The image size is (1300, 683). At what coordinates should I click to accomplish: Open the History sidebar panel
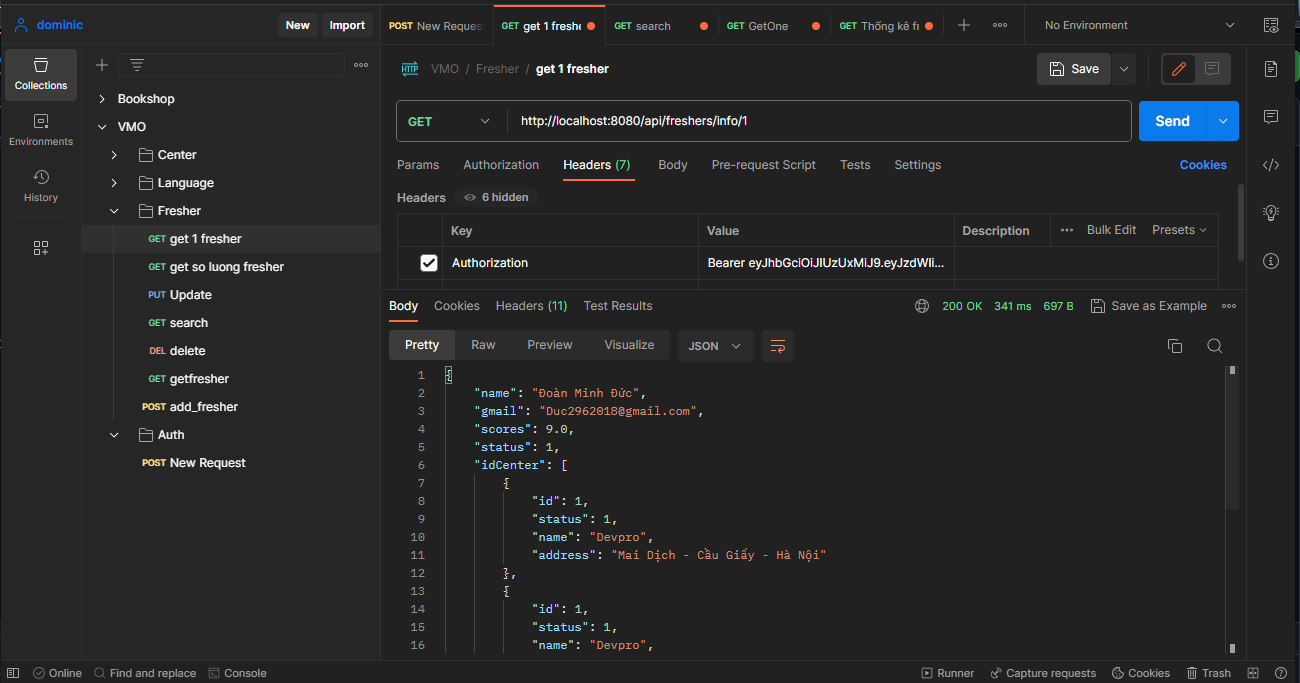pyautogui.click(x=40, y=188)
